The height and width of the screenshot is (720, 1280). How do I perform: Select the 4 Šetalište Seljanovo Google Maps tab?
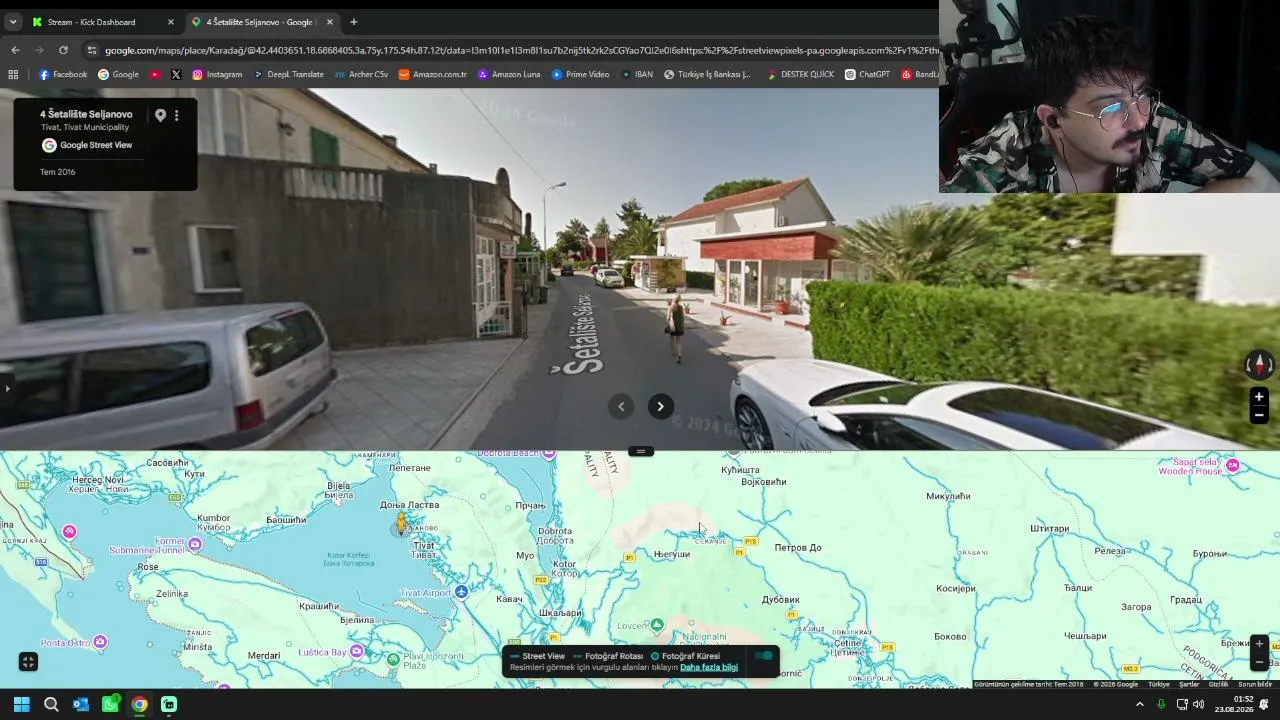click(x=263, y=22)
